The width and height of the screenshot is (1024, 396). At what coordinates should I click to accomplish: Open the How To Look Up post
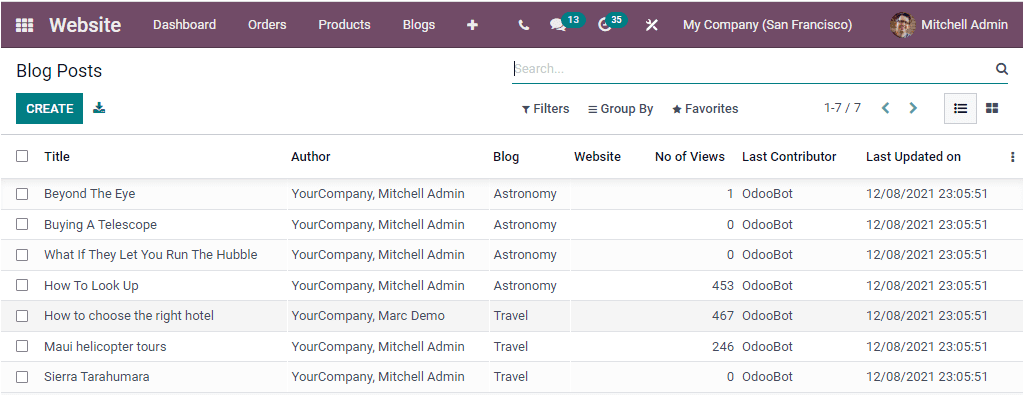[91, 286]
